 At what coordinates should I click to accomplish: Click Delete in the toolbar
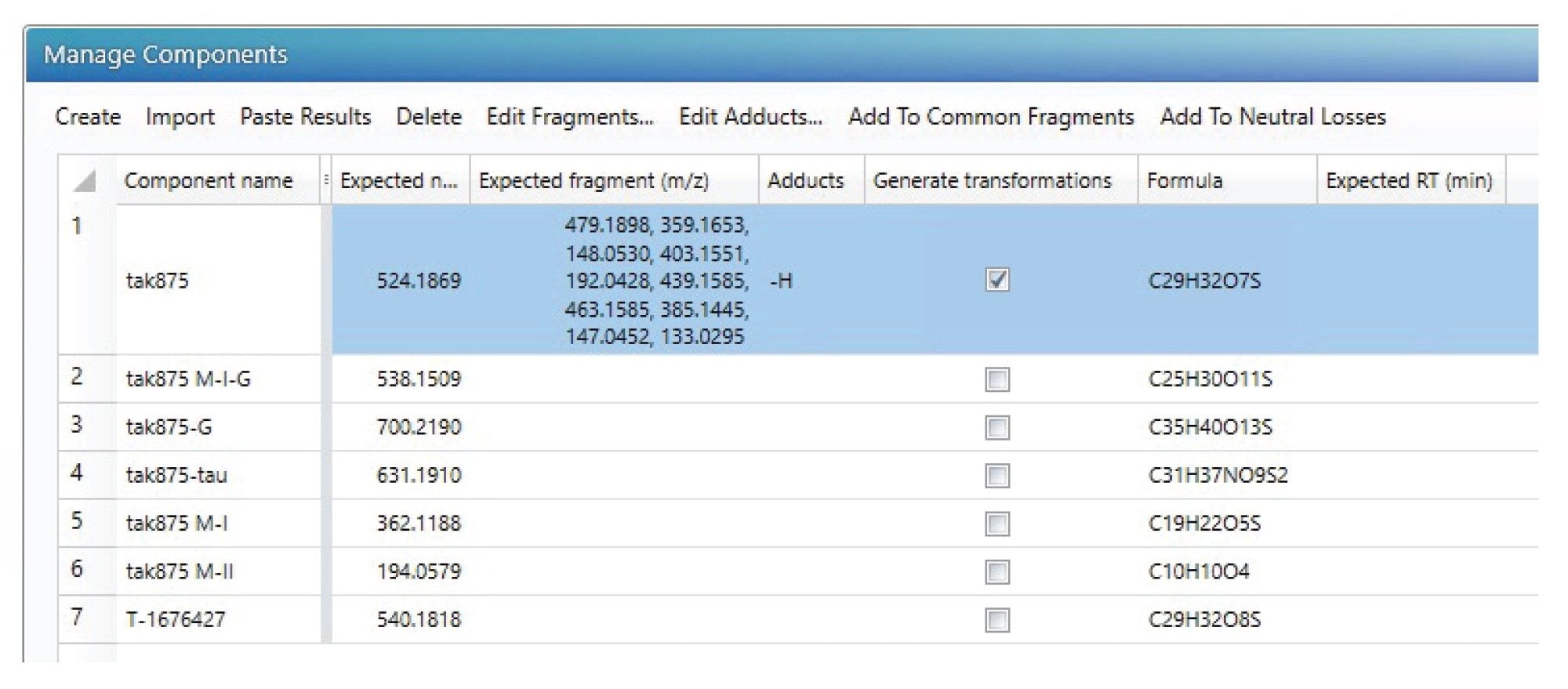tap(428, 117)
